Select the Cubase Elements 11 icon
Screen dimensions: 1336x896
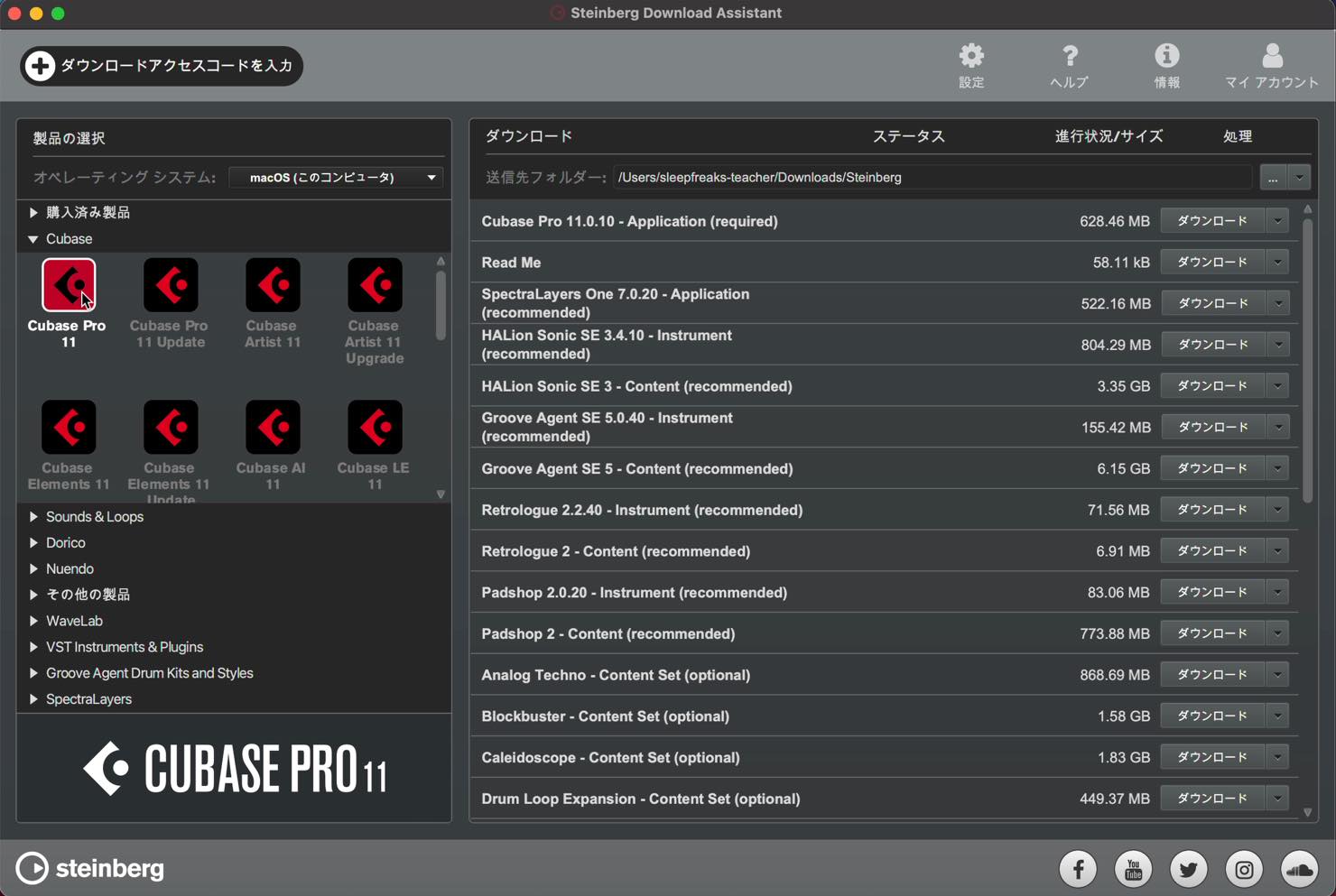pyautogui.click(x=69, y=428)
